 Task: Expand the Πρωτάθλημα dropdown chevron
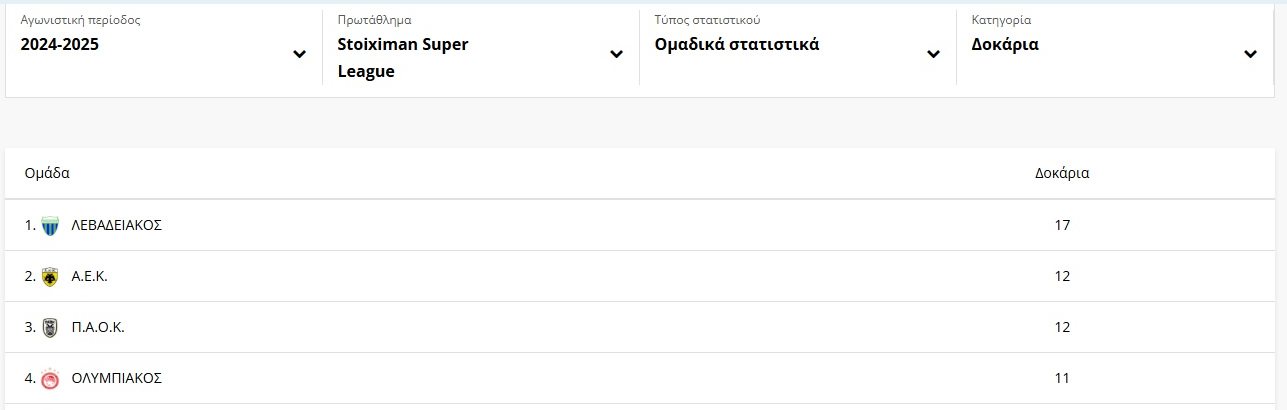pos(616,54)
